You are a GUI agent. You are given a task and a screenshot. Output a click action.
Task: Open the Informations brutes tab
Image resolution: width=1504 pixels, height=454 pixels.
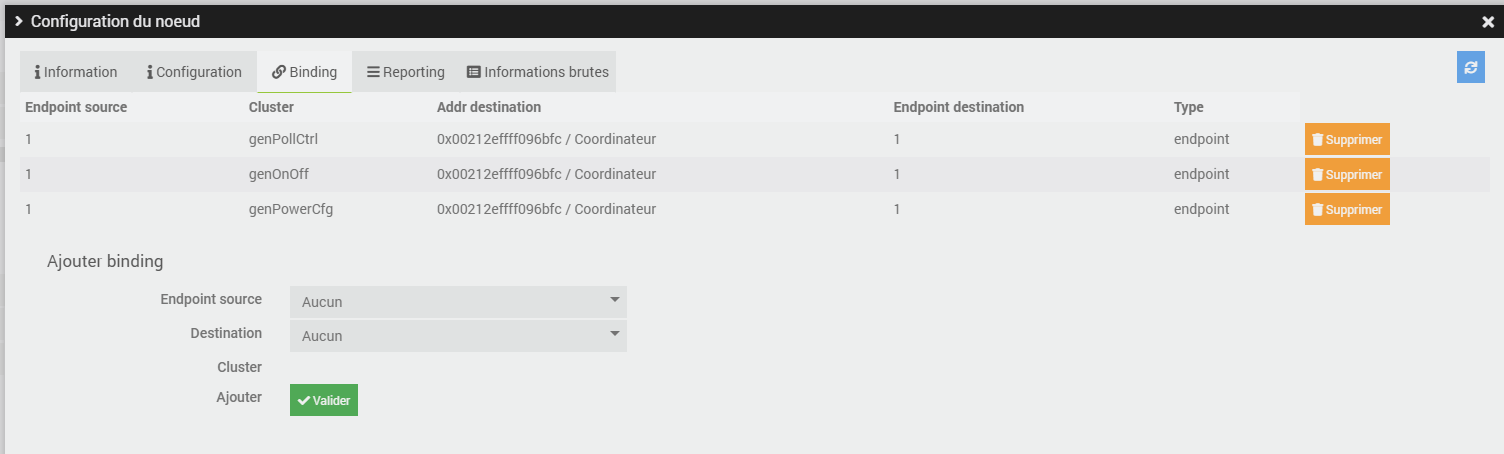pos(537,72)
